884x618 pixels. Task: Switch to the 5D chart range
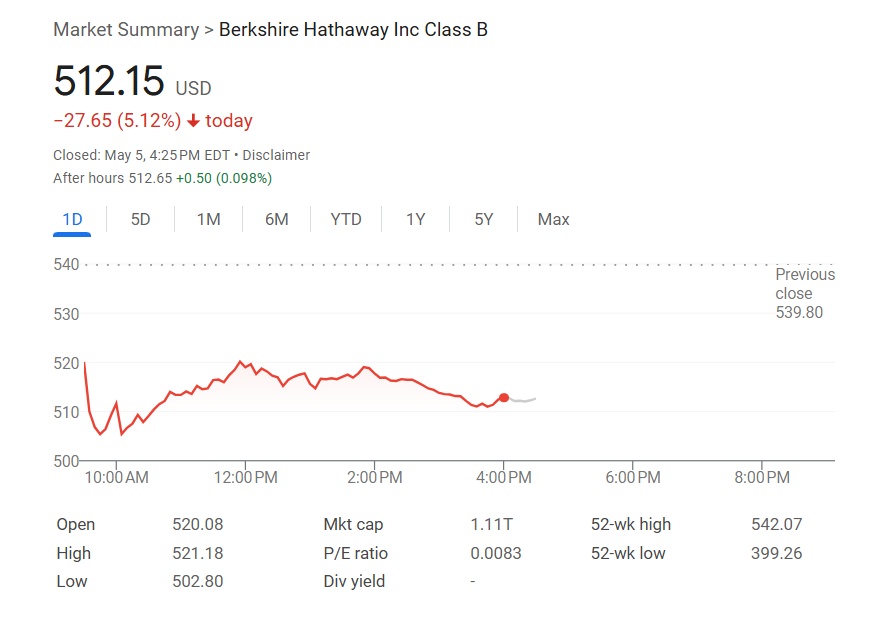coord(140,219)
